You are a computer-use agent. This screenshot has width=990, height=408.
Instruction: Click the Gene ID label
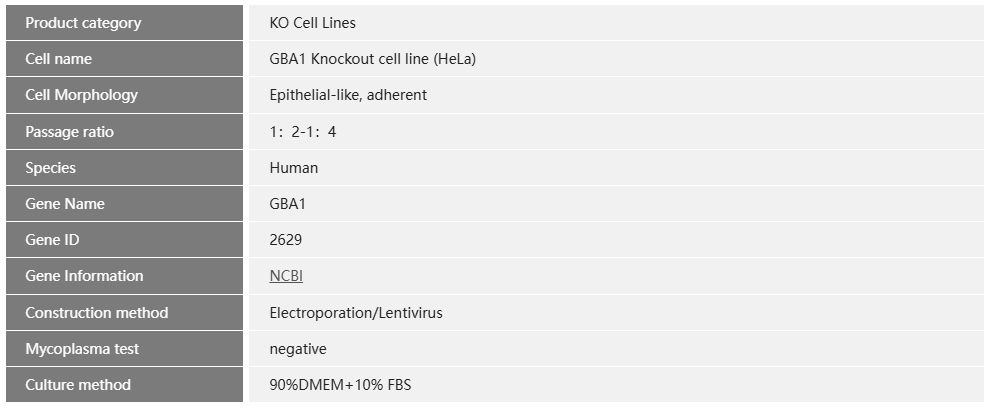click(x=52, y=240)
